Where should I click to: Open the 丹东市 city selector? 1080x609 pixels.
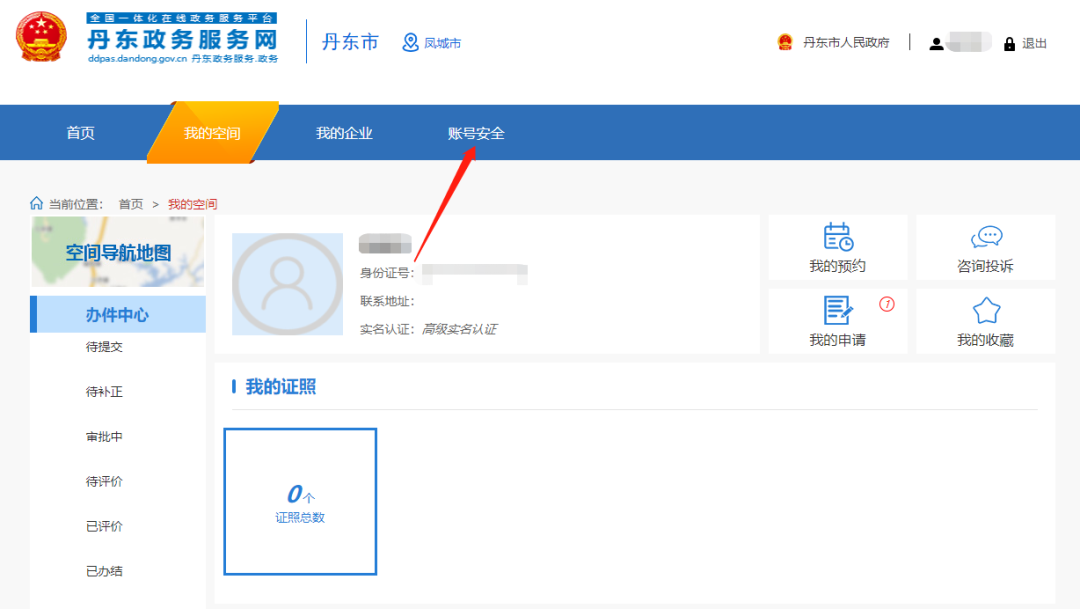[350, 42]
